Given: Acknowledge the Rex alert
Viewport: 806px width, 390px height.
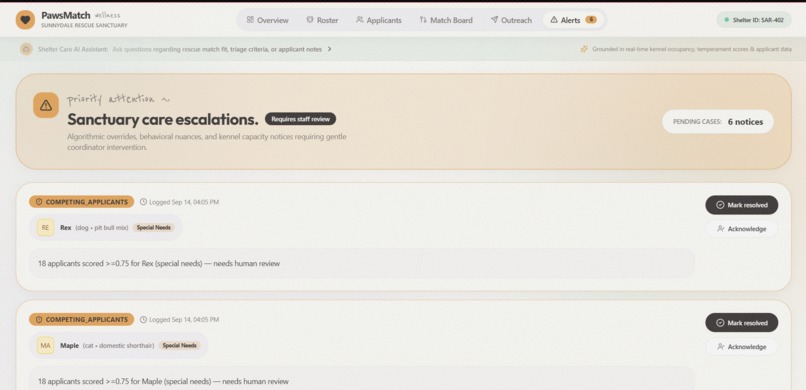Looking at the screenshot, I should (742, 229).
